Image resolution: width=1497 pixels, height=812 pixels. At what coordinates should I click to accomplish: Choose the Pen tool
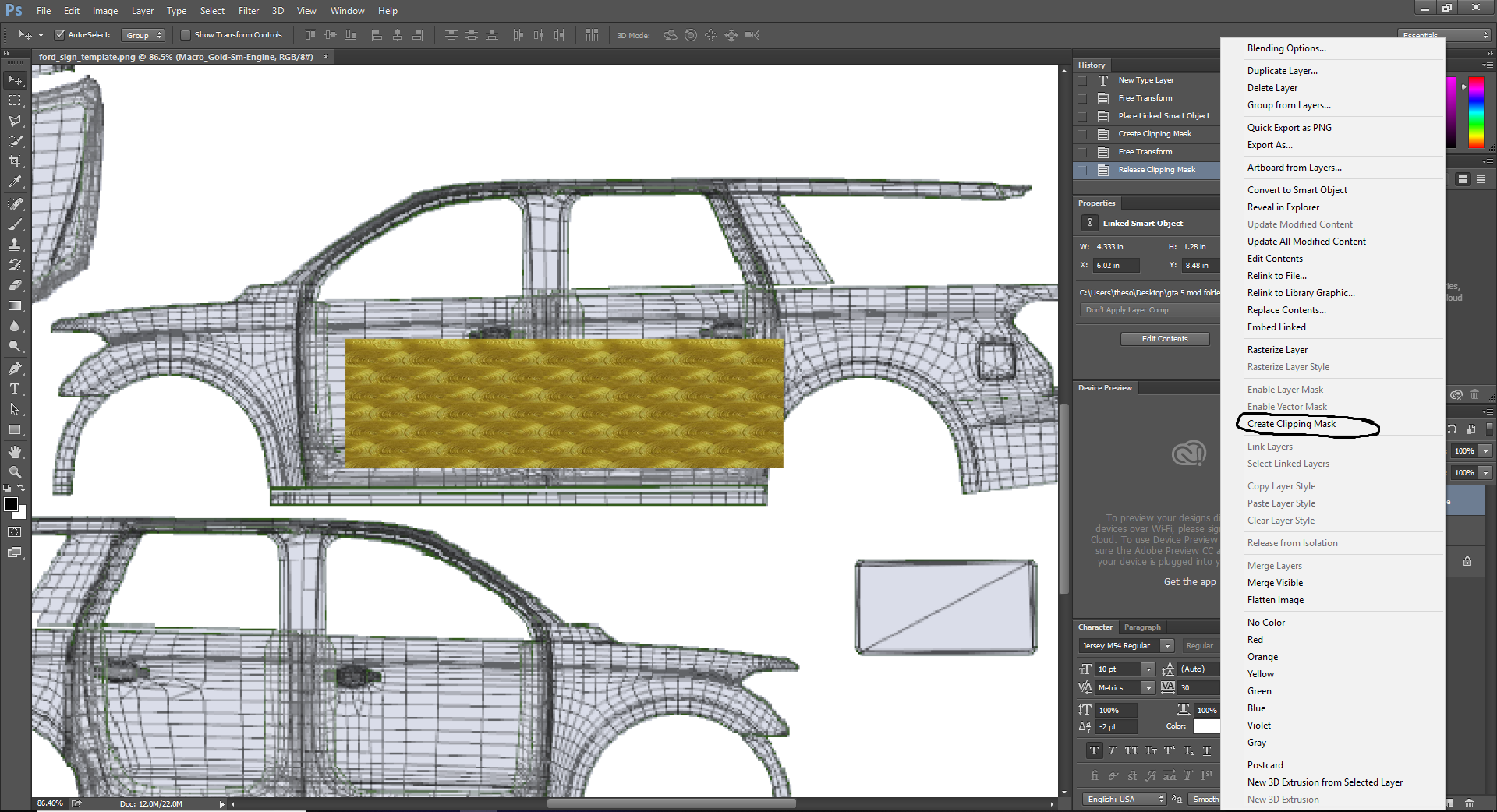[x=15, y=369]
